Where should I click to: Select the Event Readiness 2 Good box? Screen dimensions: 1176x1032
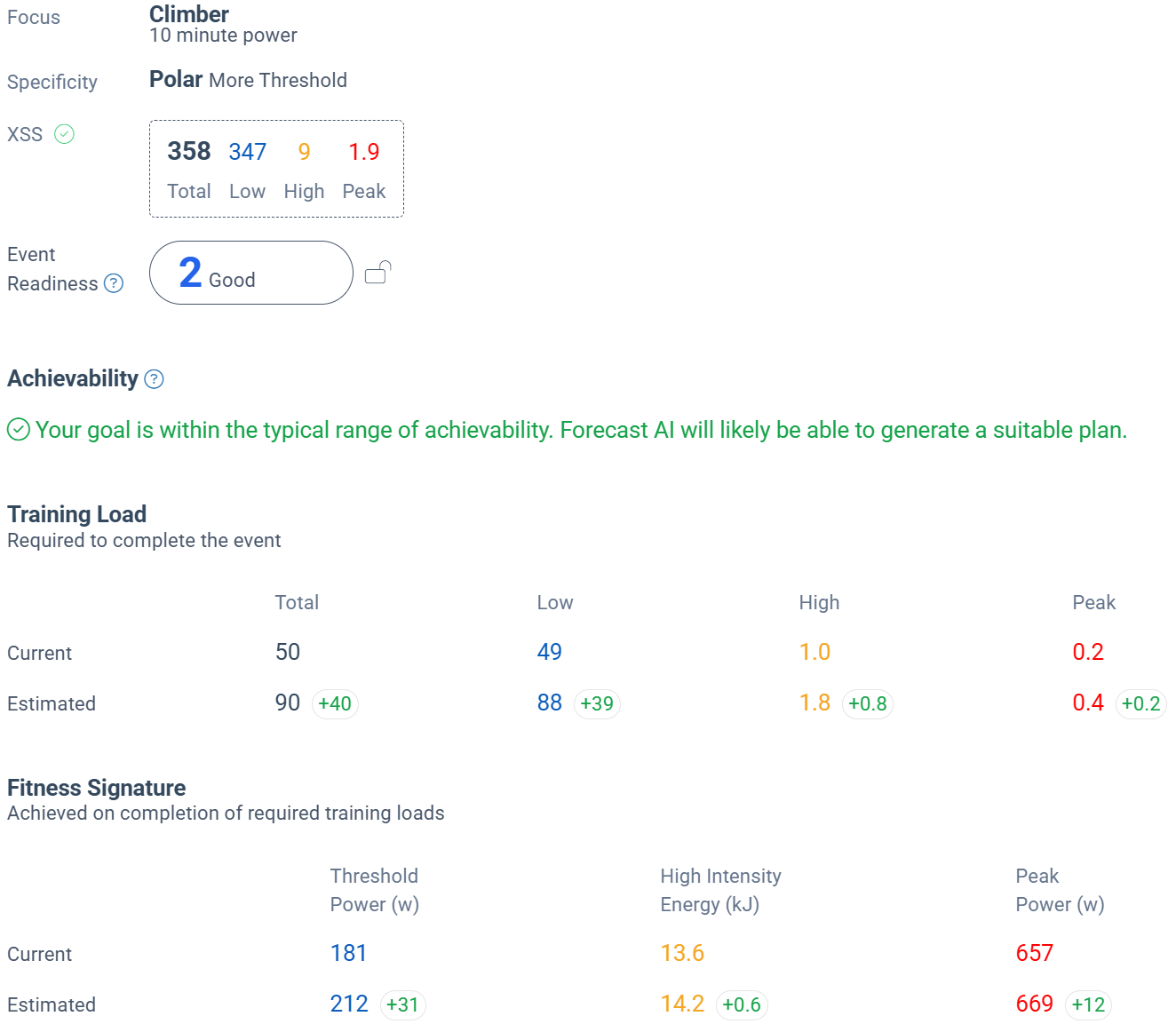250,273
